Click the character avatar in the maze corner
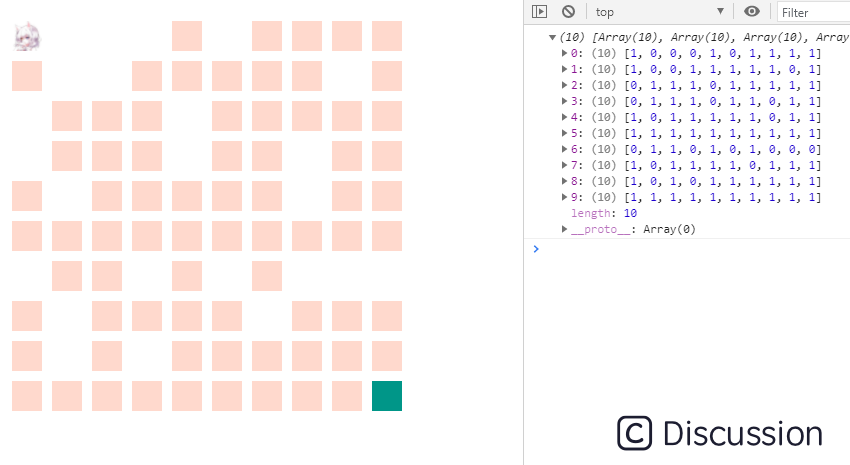Image resolution: width=850 pixels, height=465 pixels. (27, 37)
